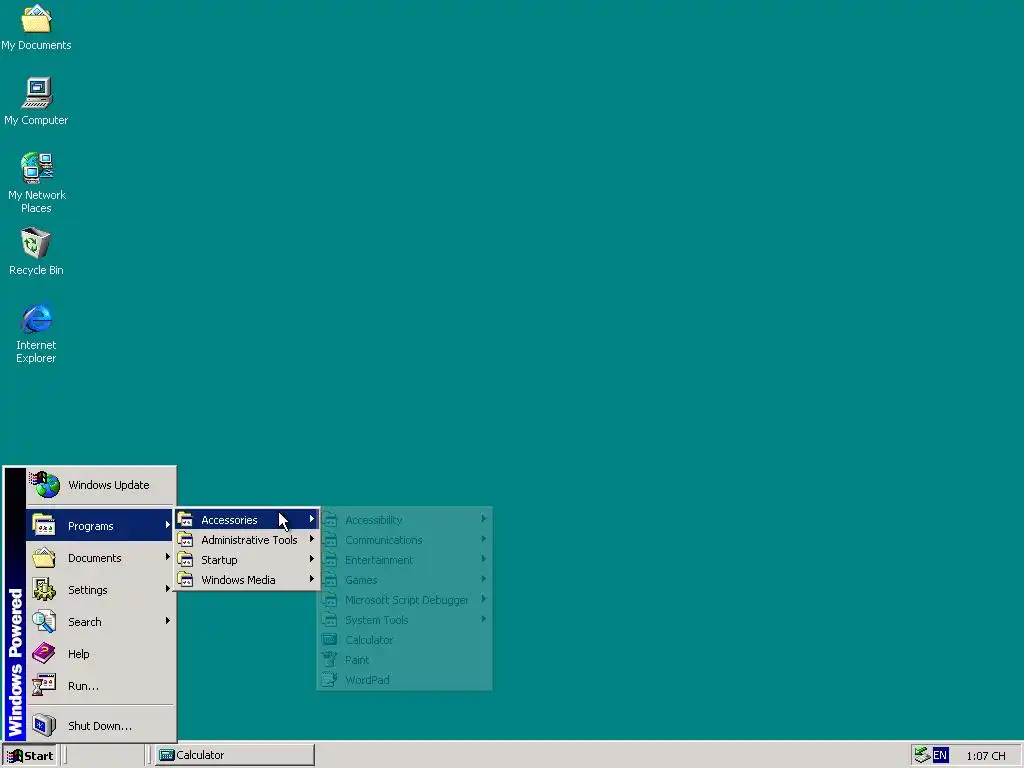Image resolution: width=1024 pixels, height=768 pixels.
Task: Expand the Games submenu arrow
Action: (x=483, y=579)
